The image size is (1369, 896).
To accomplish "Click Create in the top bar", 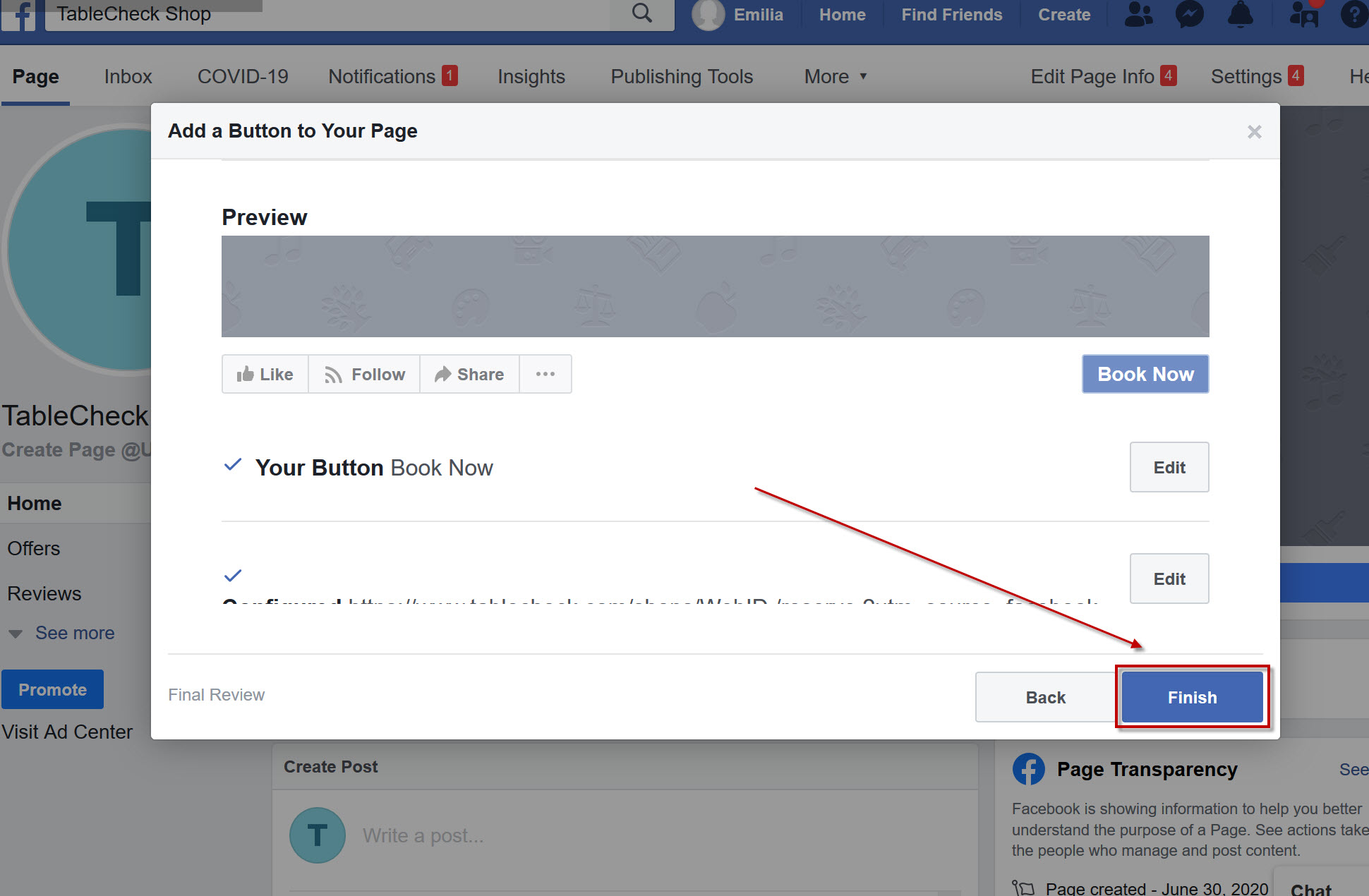I will click(1064, 15).
